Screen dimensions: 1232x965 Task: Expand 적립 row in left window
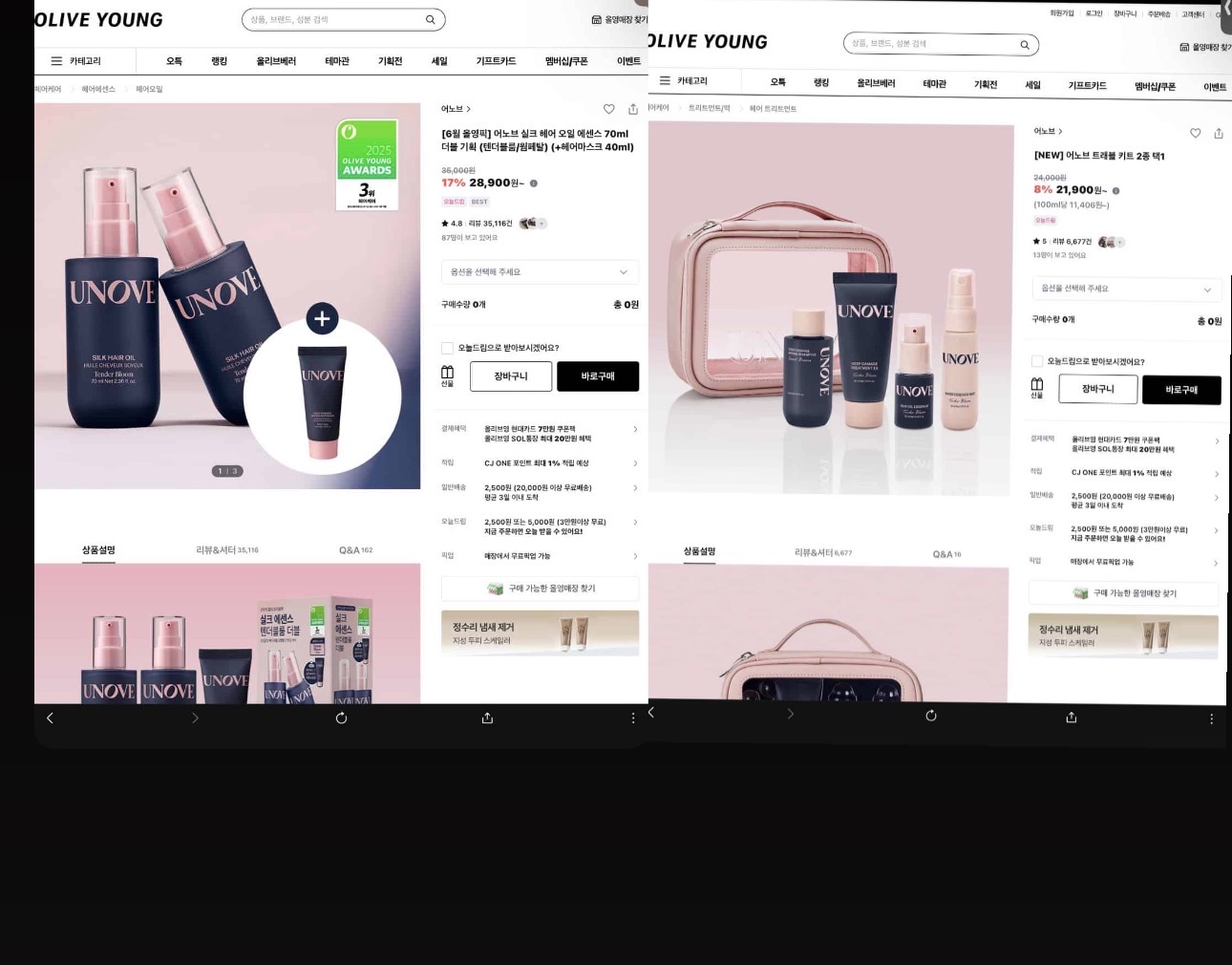[x=540, y=463]
